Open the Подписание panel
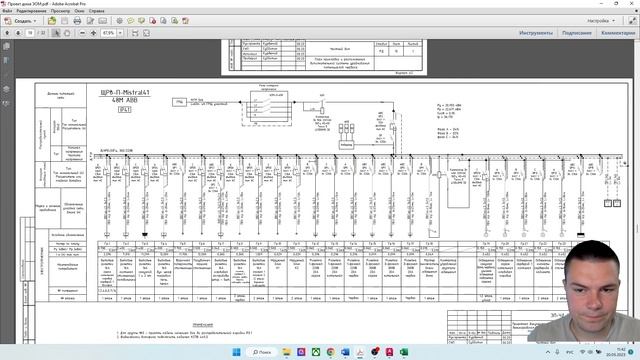The width and height of the screenshot is (640, 360). point(576,33)
